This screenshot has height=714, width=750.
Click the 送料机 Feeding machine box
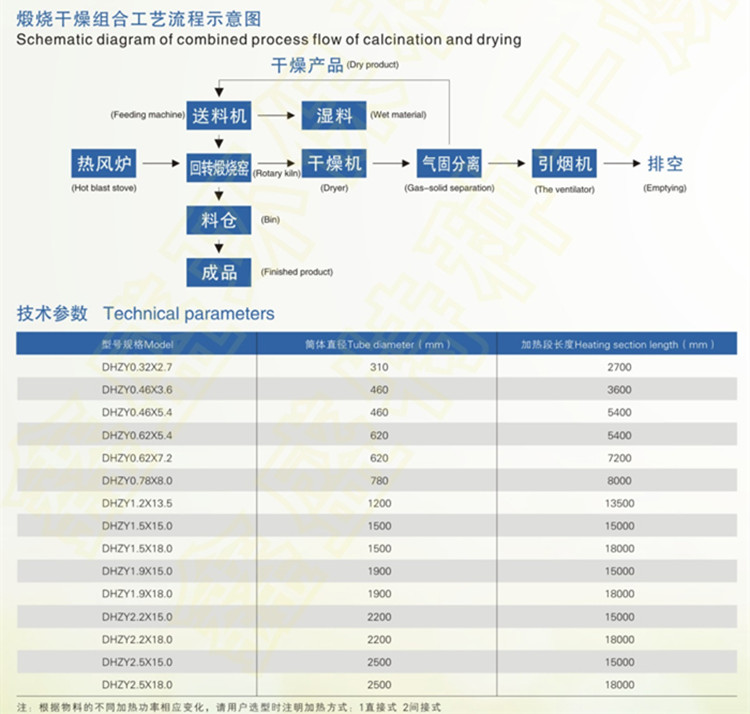click(219, 116)
